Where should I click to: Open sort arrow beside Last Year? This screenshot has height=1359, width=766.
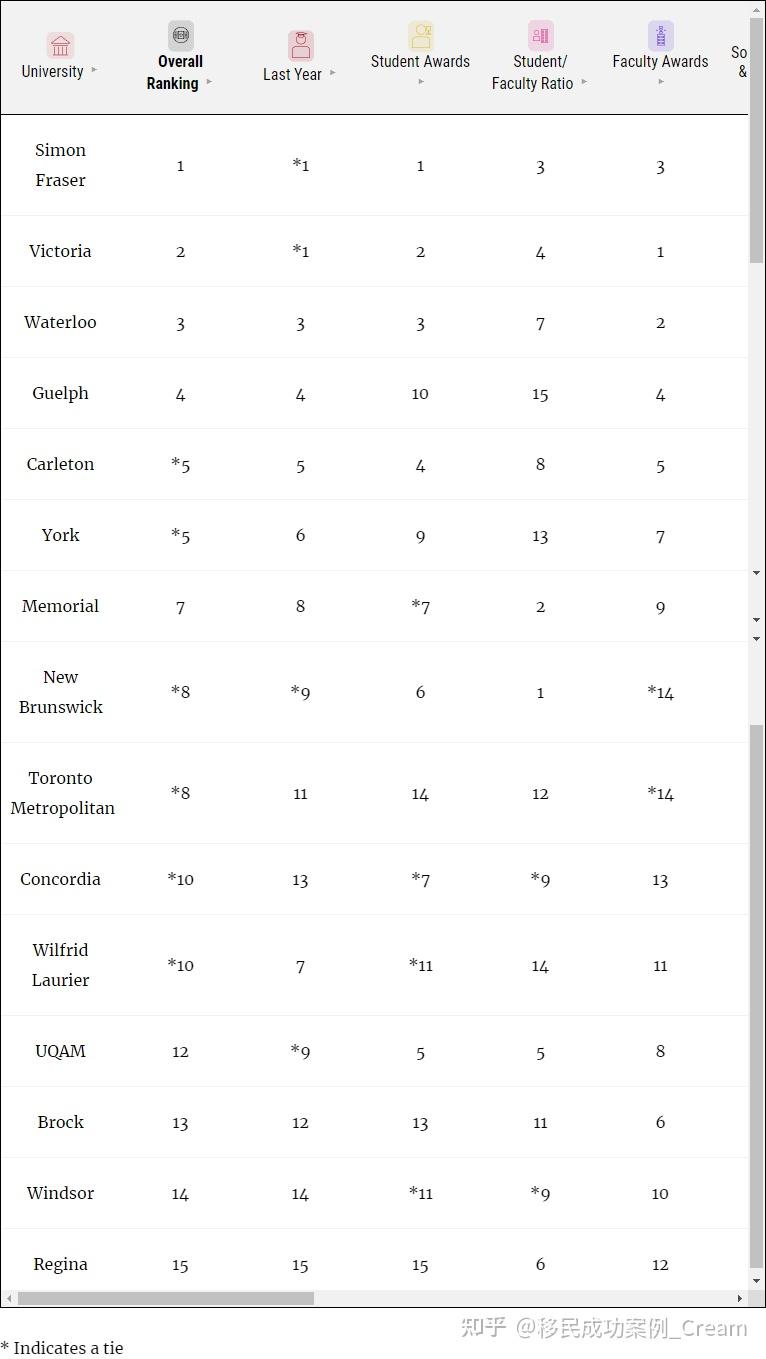pos(333,73)
